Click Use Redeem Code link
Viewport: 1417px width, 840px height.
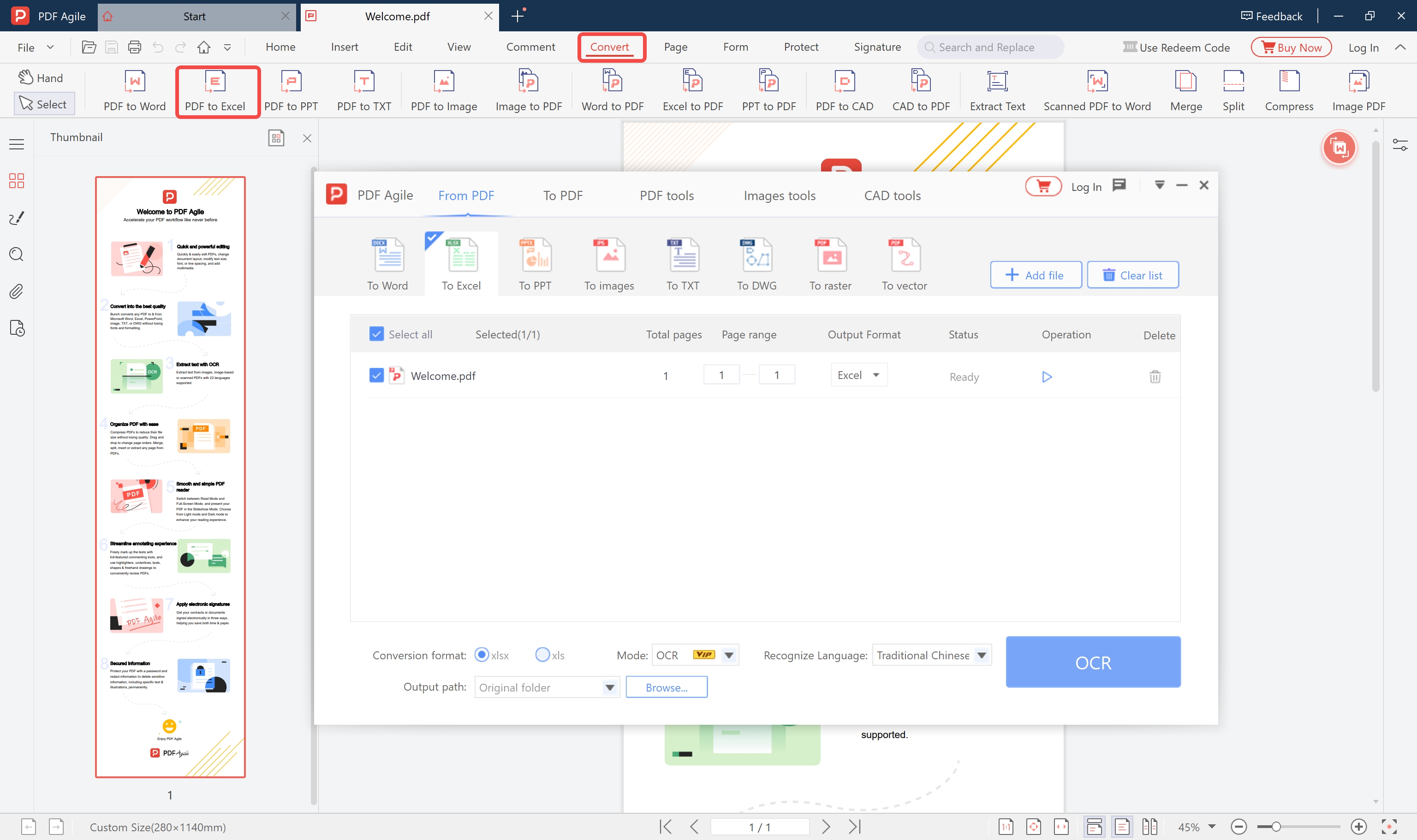coord(1177,47)
